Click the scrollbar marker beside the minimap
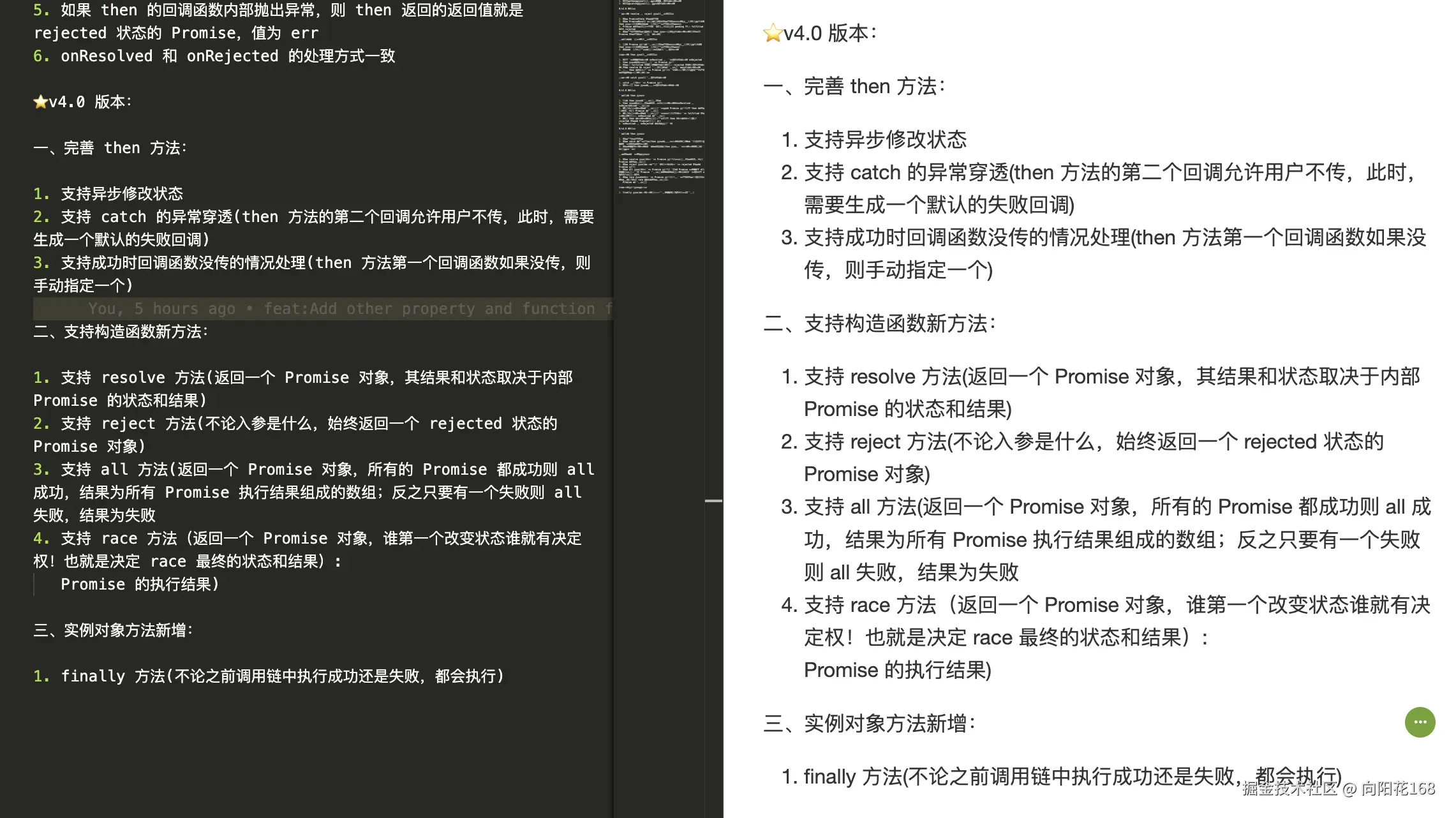1456x818 pixels. (x=713, y=501)
